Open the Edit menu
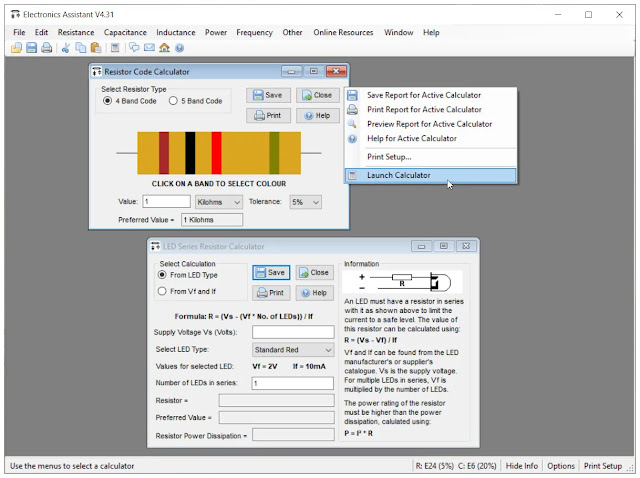The image size is (640, 478). tap(41, 32)
